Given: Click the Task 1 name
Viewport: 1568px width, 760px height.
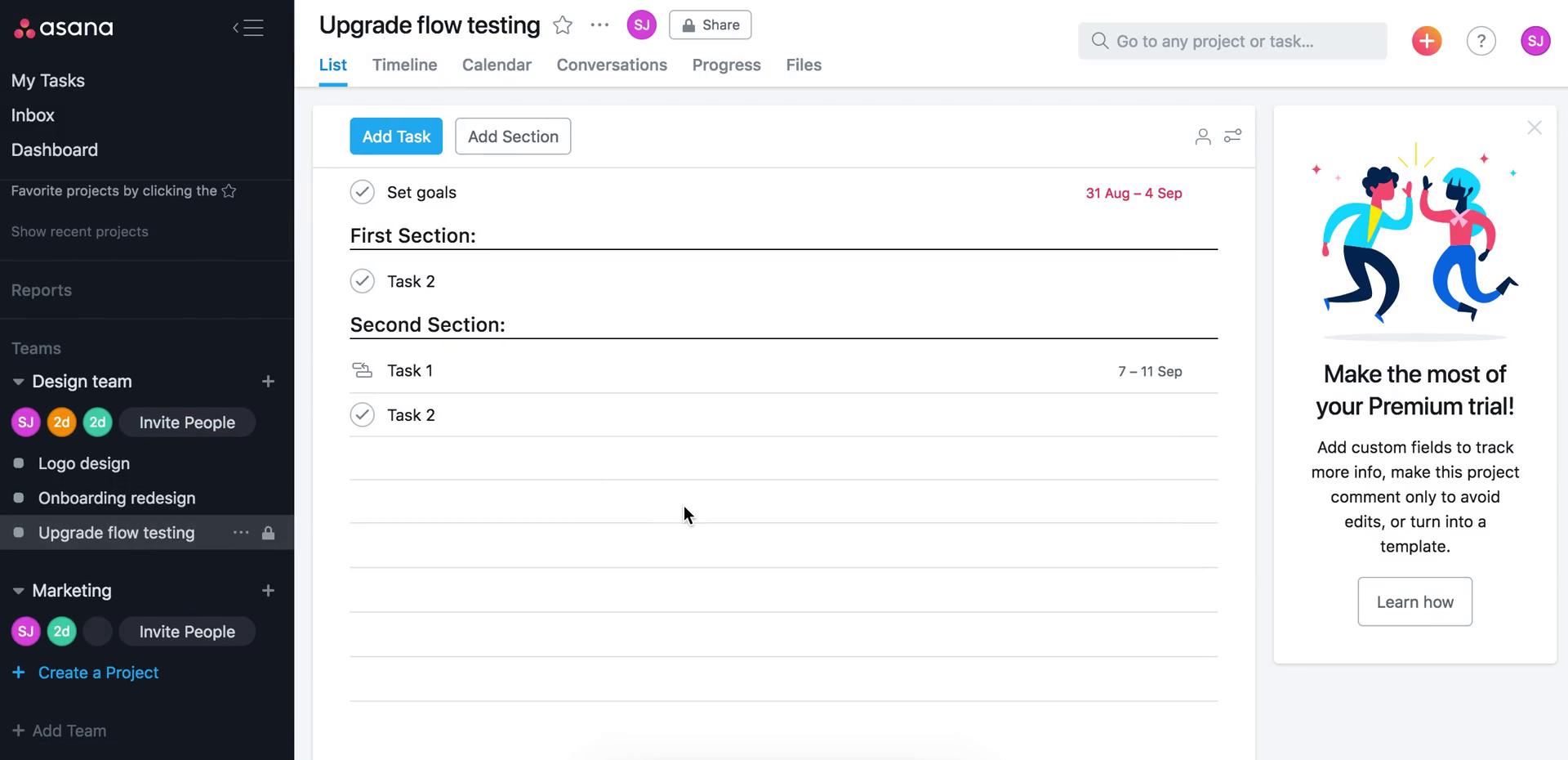Looking at the screenshot, I should tap(410, 370).
